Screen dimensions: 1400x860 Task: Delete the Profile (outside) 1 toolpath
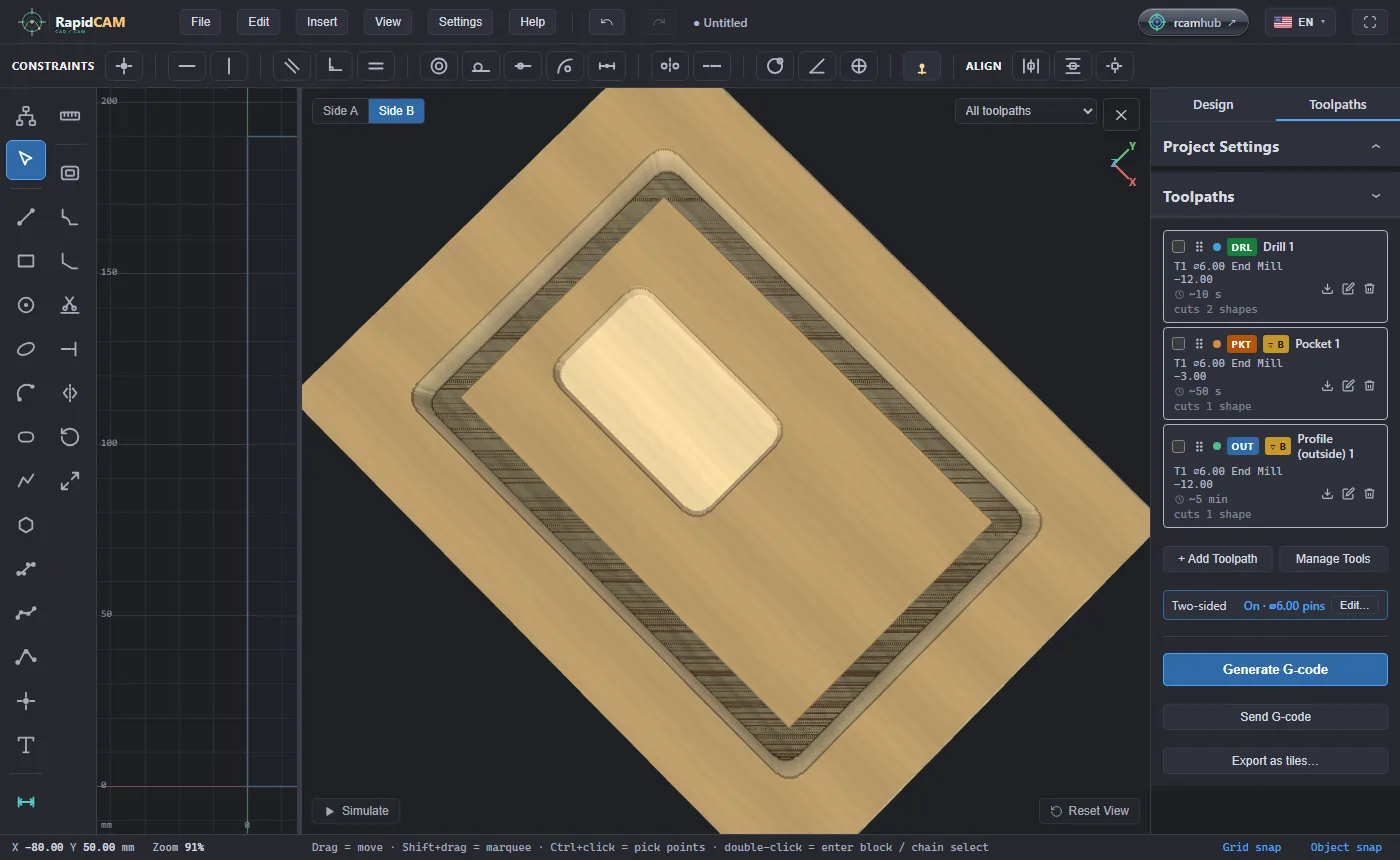coord(1369,493)
